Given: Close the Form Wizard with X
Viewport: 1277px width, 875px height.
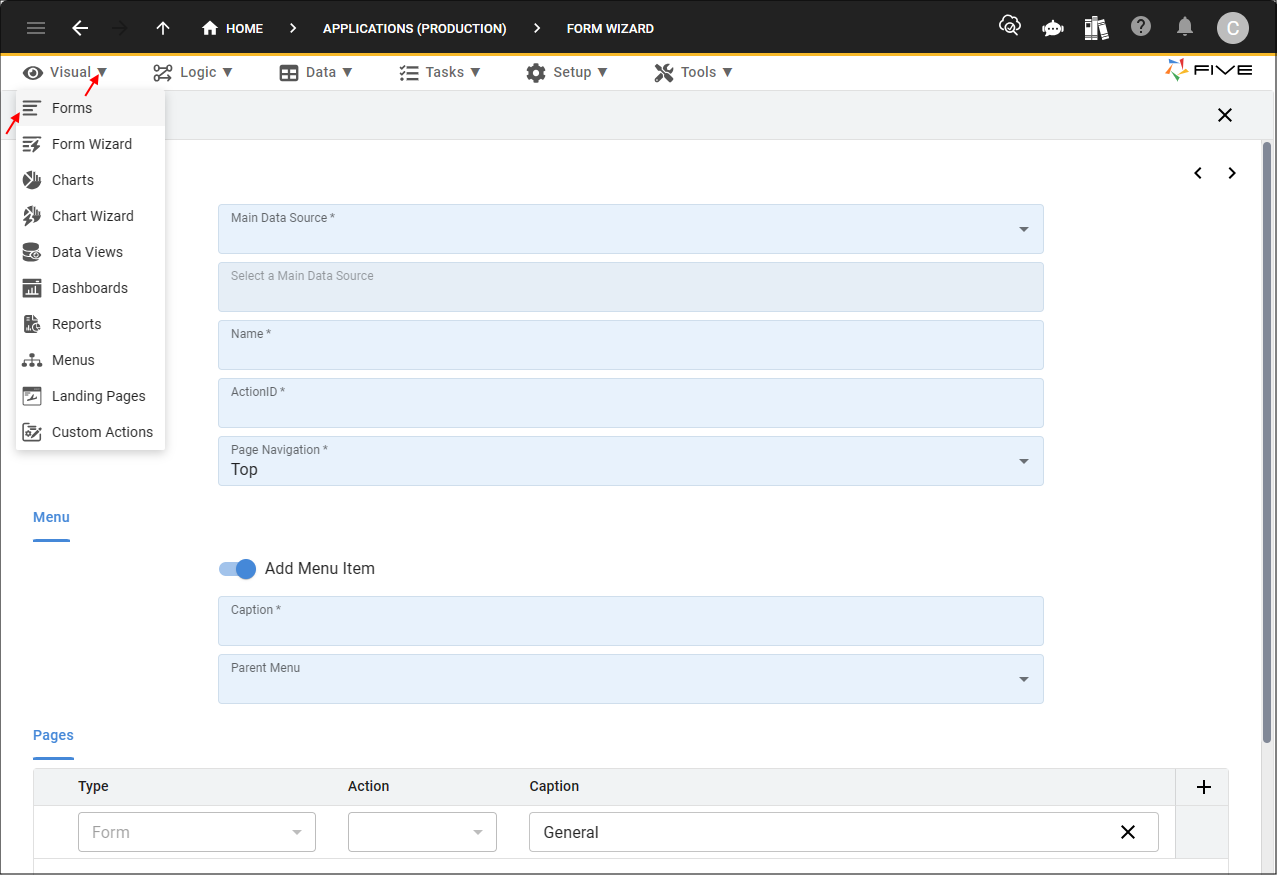Looking at the screenshot, I should 1225,115.
